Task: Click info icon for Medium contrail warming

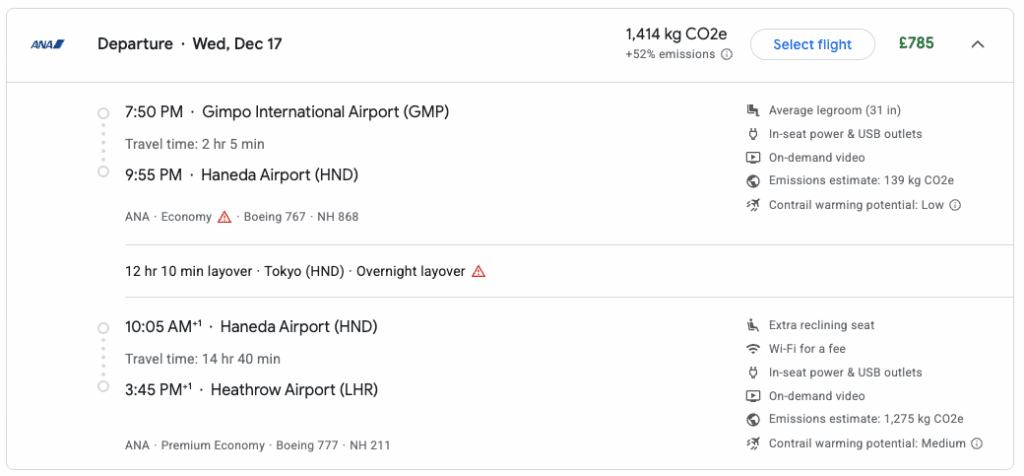Action: pyautogui.click(x=977, y=443)
